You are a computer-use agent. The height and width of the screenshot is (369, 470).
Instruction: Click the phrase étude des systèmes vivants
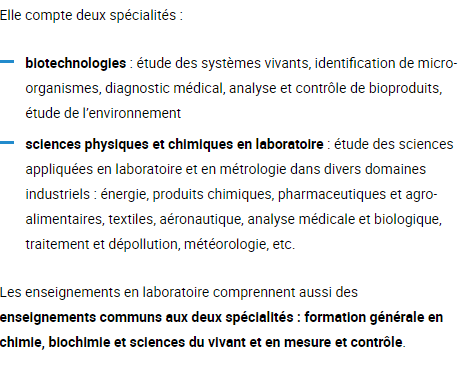coord(224,63)
